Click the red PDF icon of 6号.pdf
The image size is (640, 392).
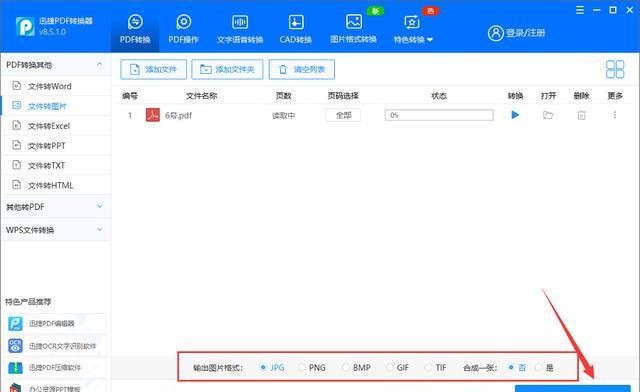click(153, 115)
